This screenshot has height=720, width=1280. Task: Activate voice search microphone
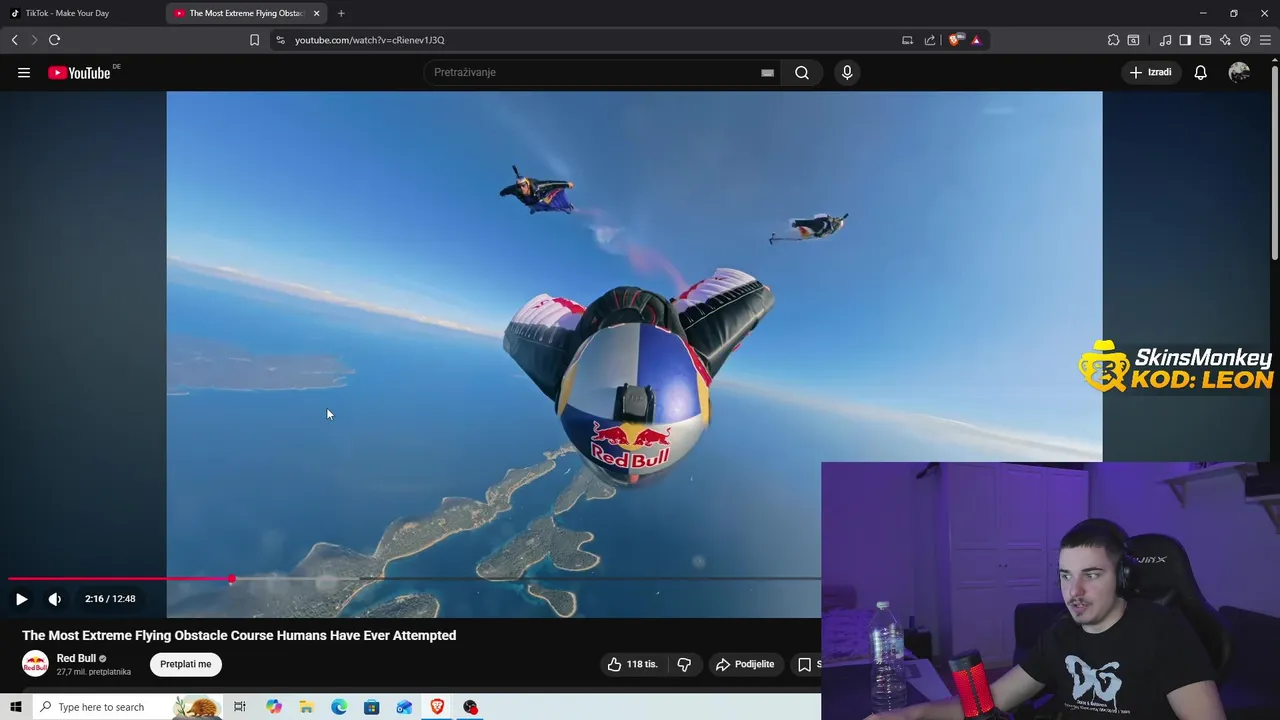click(x=847, y=72)
